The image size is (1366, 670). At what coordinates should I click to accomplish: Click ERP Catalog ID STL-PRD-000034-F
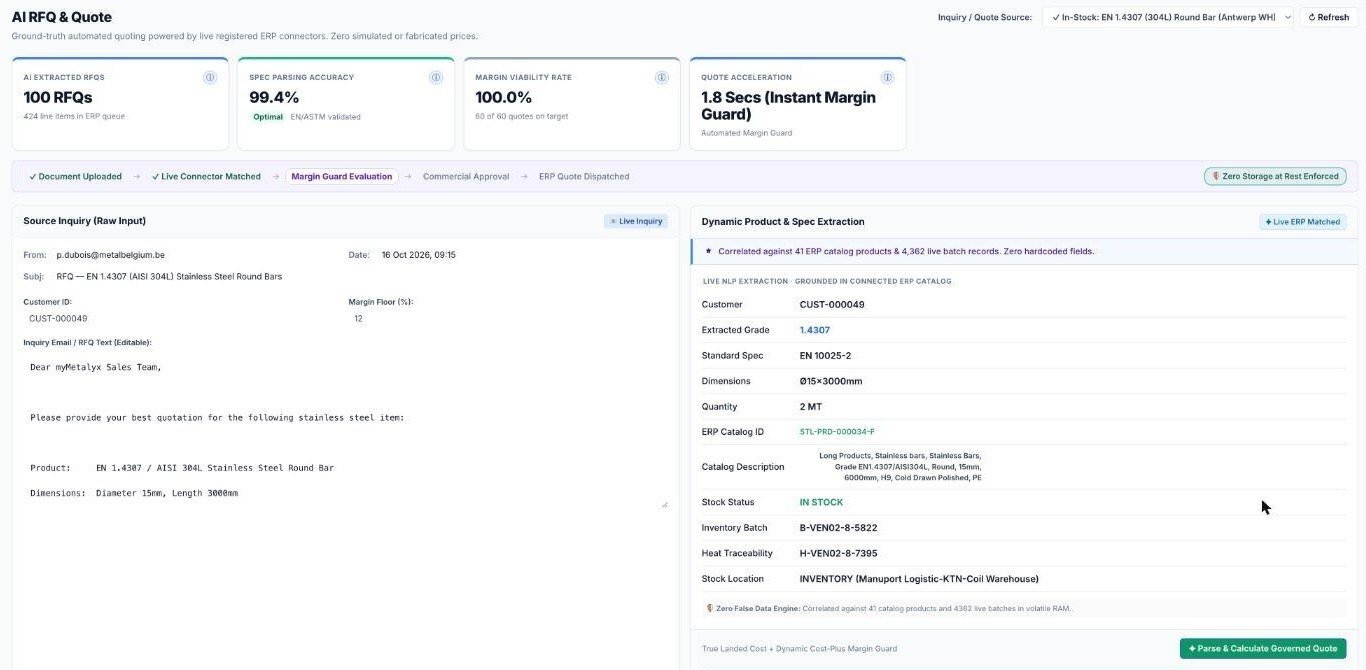click(x=837, y=432)
